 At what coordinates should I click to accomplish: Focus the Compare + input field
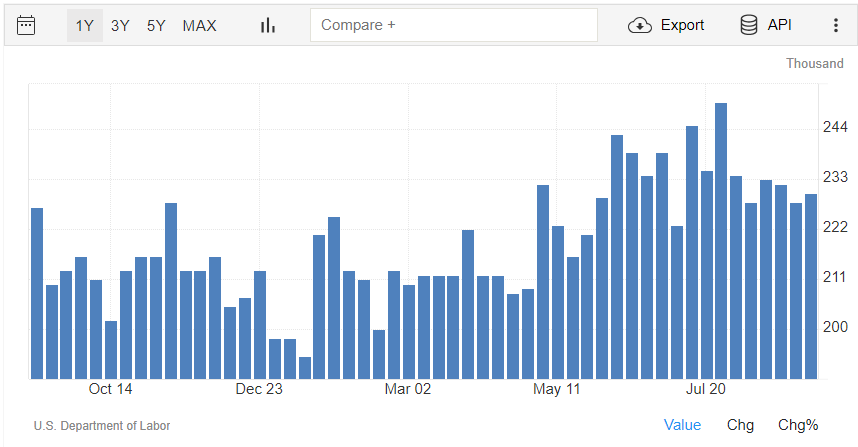pyautogui.click(x=454, y=25)
